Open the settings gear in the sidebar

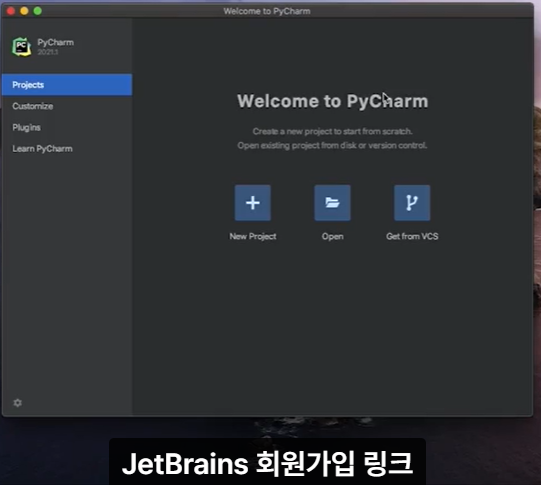[x=18, y=403]
